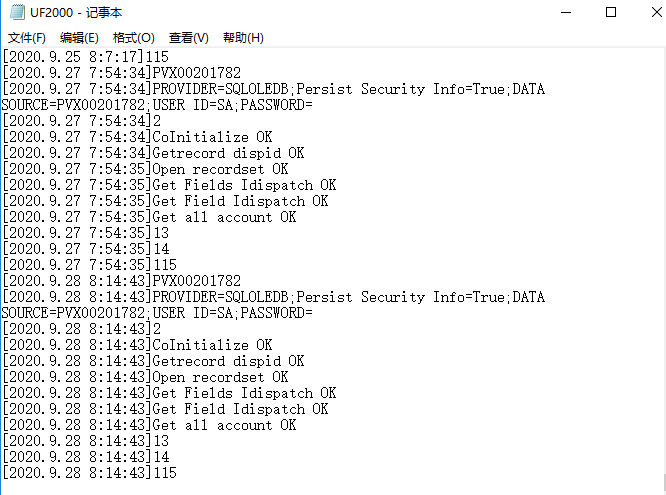
Task: Click the vertical scrollbar thumb at bottom right
Action: click(664, 484)
